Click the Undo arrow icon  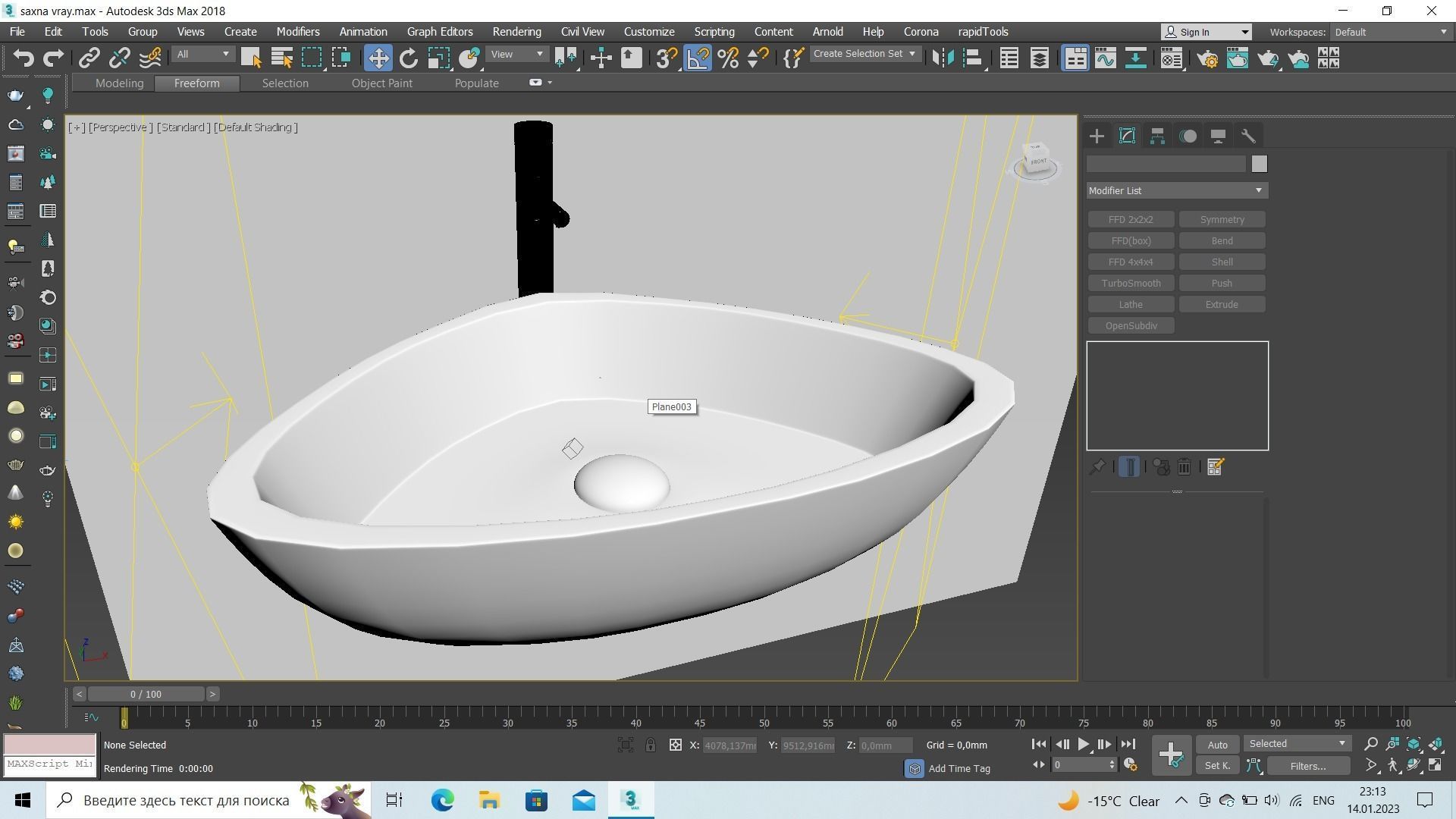[24, 58]
